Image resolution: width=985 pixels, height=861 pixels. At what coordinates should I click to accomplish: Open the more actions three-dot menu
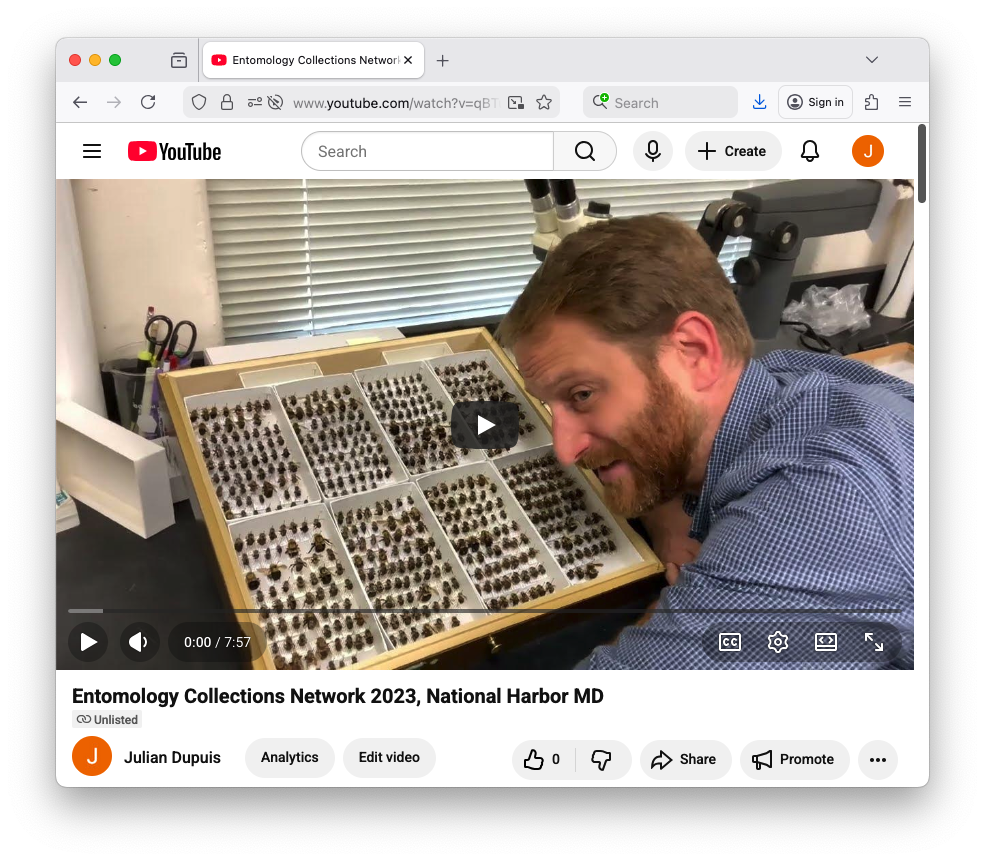tap(878, 759)
